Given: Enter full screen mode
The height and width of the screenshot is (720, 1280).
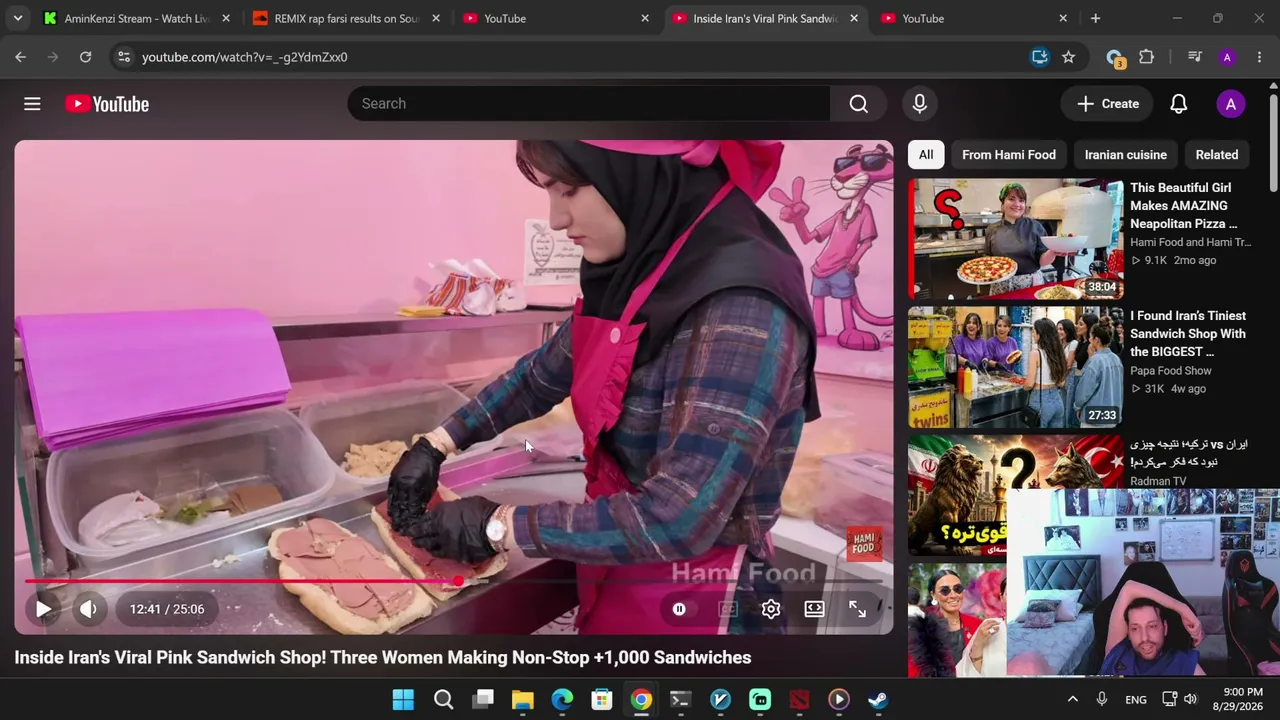Looking at the screenshot, I should 857,609.
